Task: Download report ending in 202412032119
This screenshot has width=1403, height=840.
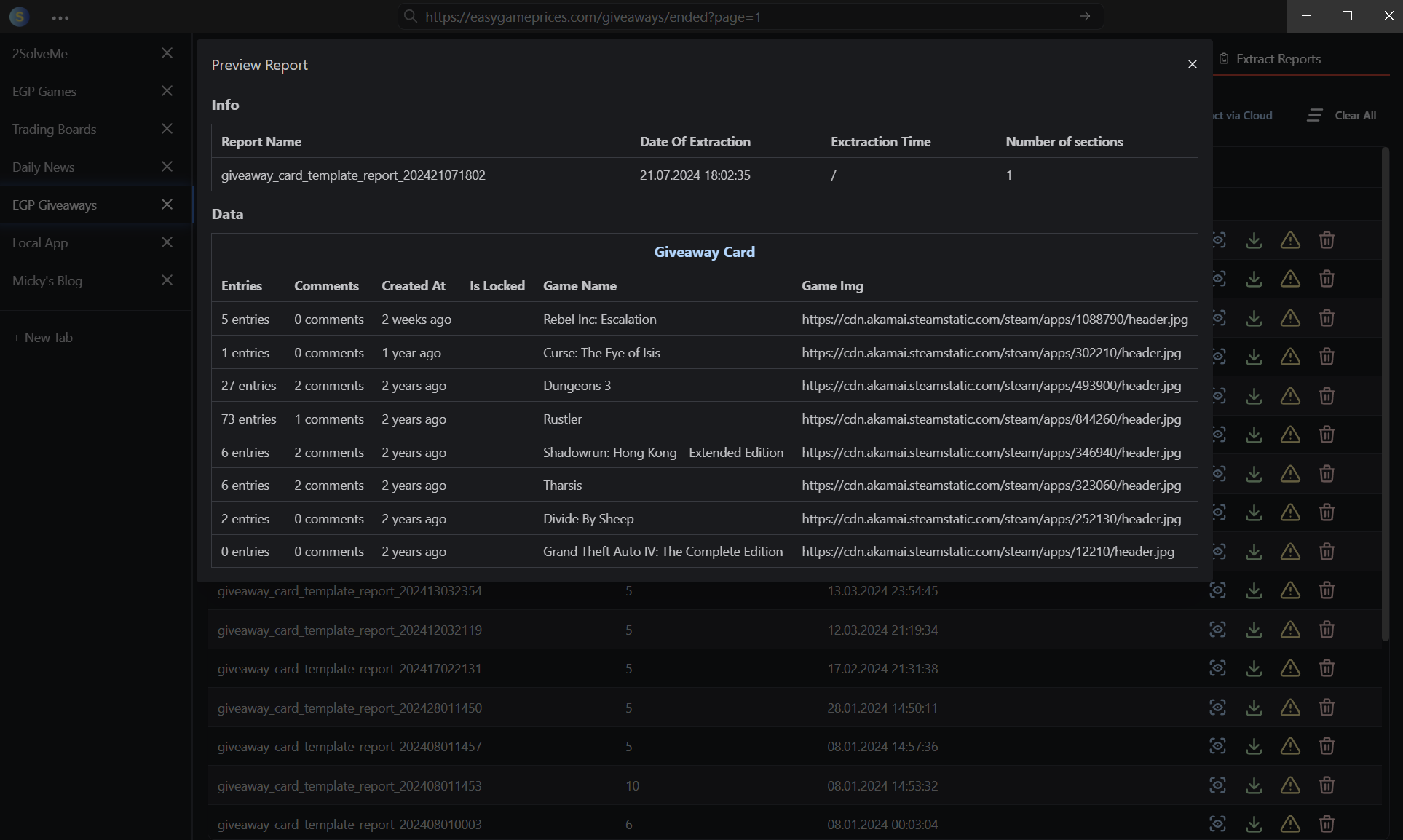Action: 1254,630
